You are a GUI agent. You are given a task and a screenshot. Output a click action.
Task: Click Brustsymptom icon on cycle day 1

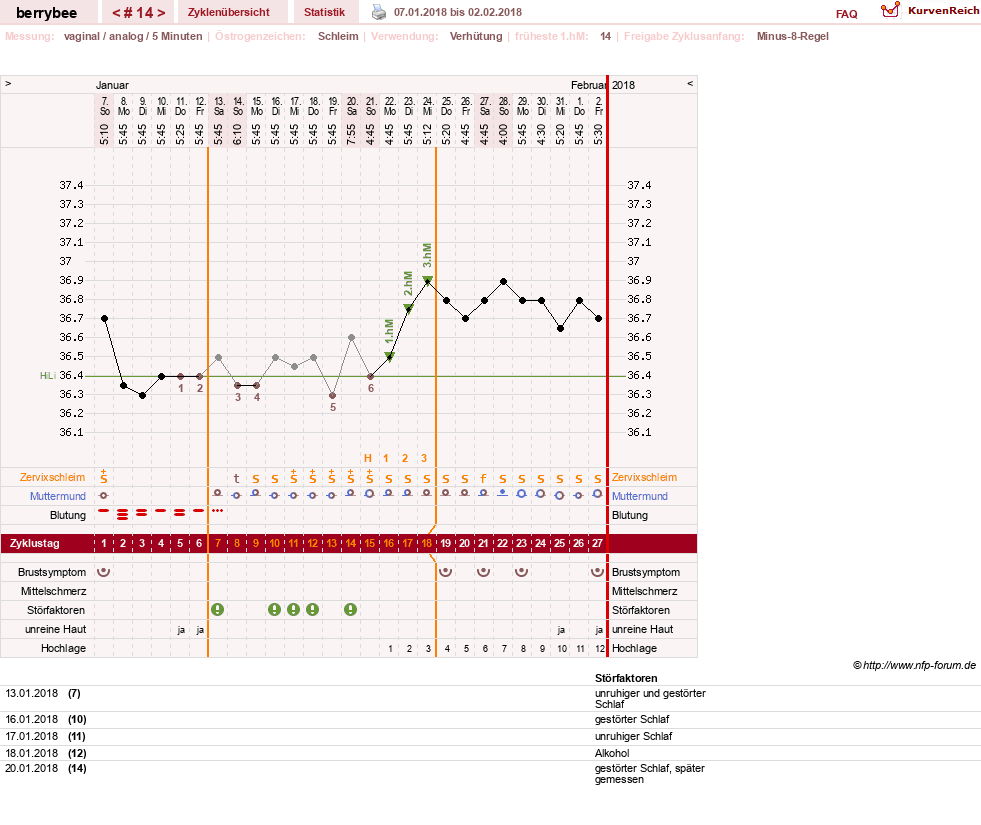point(104,572)
